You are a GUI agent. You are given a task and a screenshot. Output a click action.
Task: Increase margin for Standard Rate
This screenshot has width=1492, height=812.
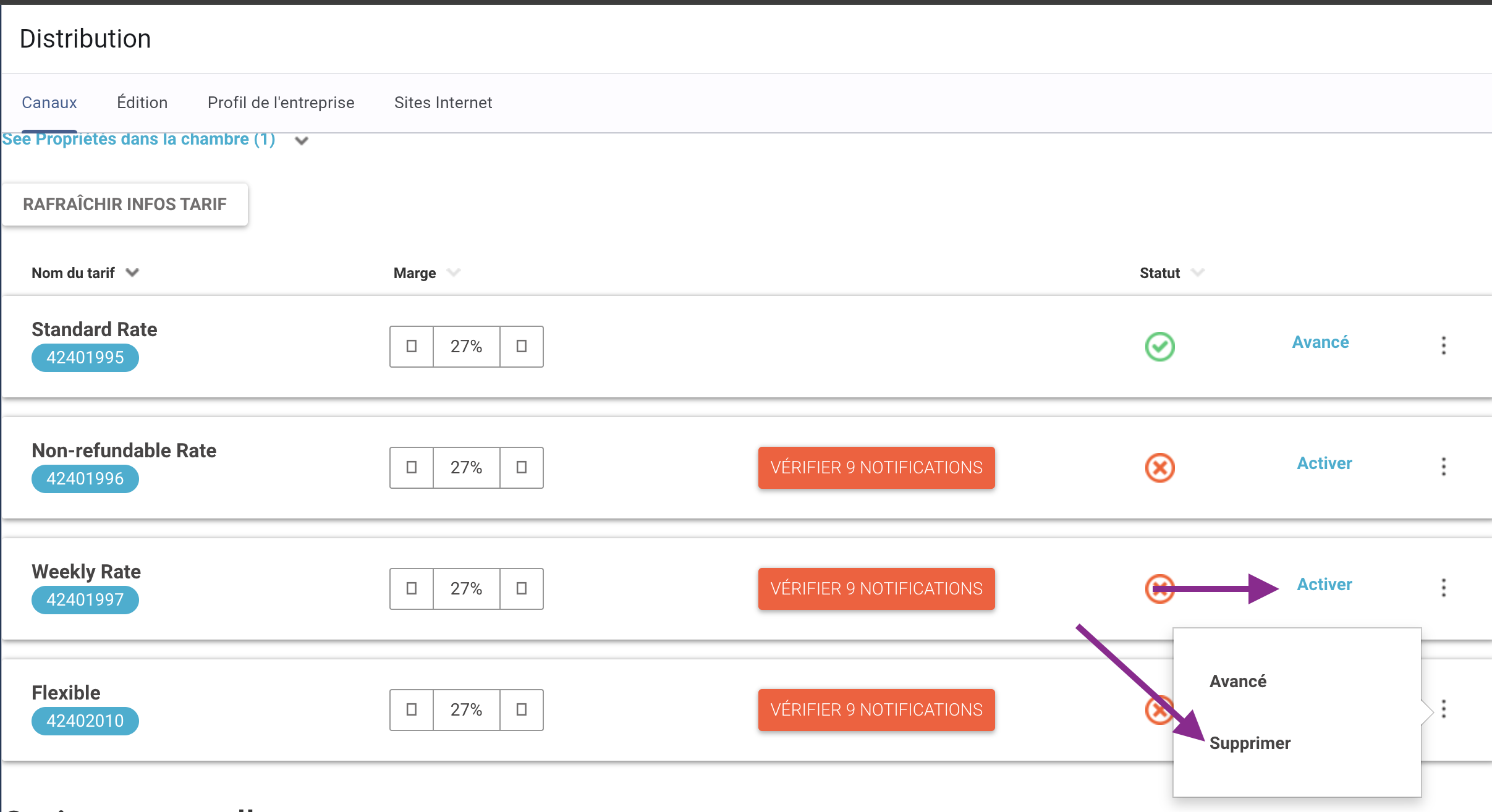coord(522,346)
